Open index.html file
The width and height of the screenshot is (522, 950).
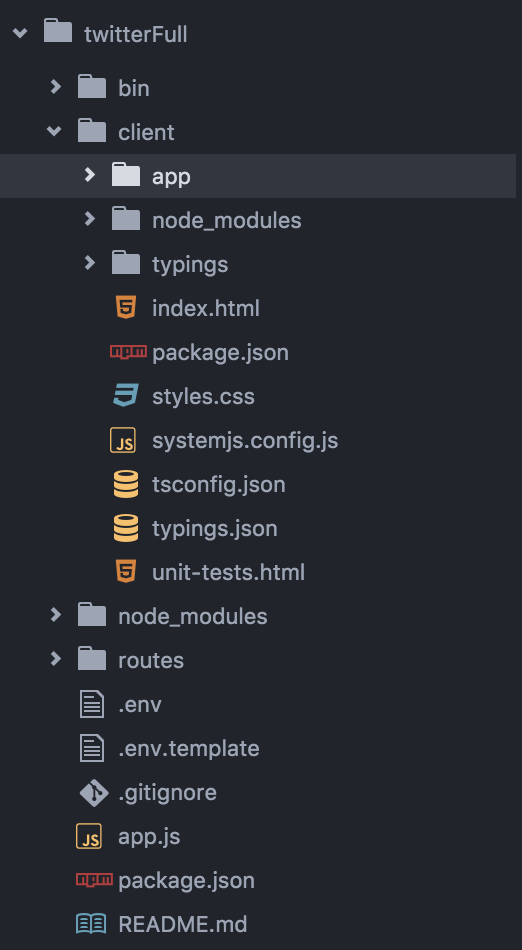pos(206,308)
